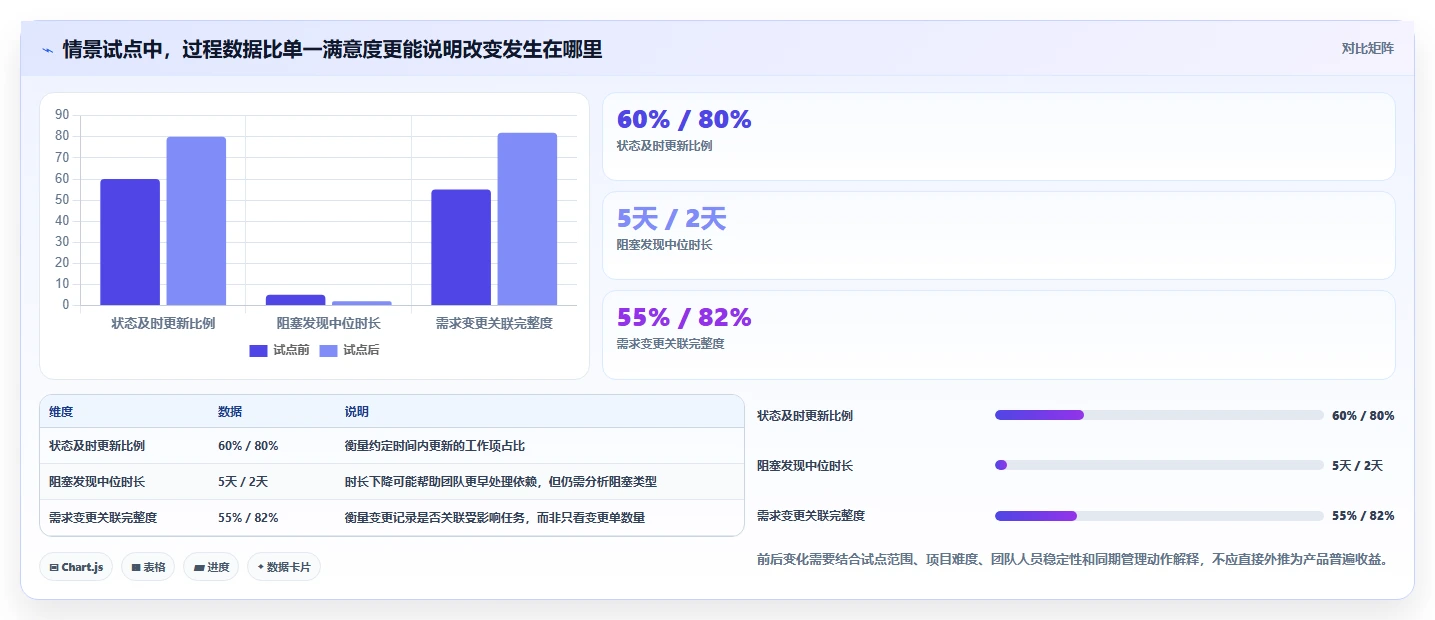Click the icon in the 进度 chip
The width and height of the screenshot is (1435, 620).
point(199,567)
